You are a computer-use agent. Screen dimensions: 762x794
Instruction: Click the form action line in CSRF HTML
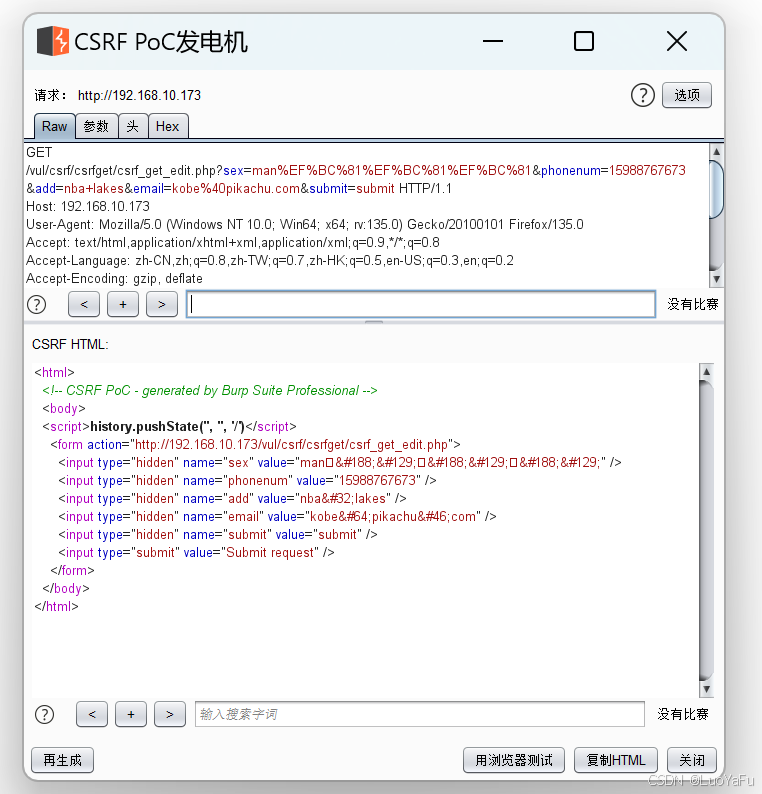click(x=256, y=445)
